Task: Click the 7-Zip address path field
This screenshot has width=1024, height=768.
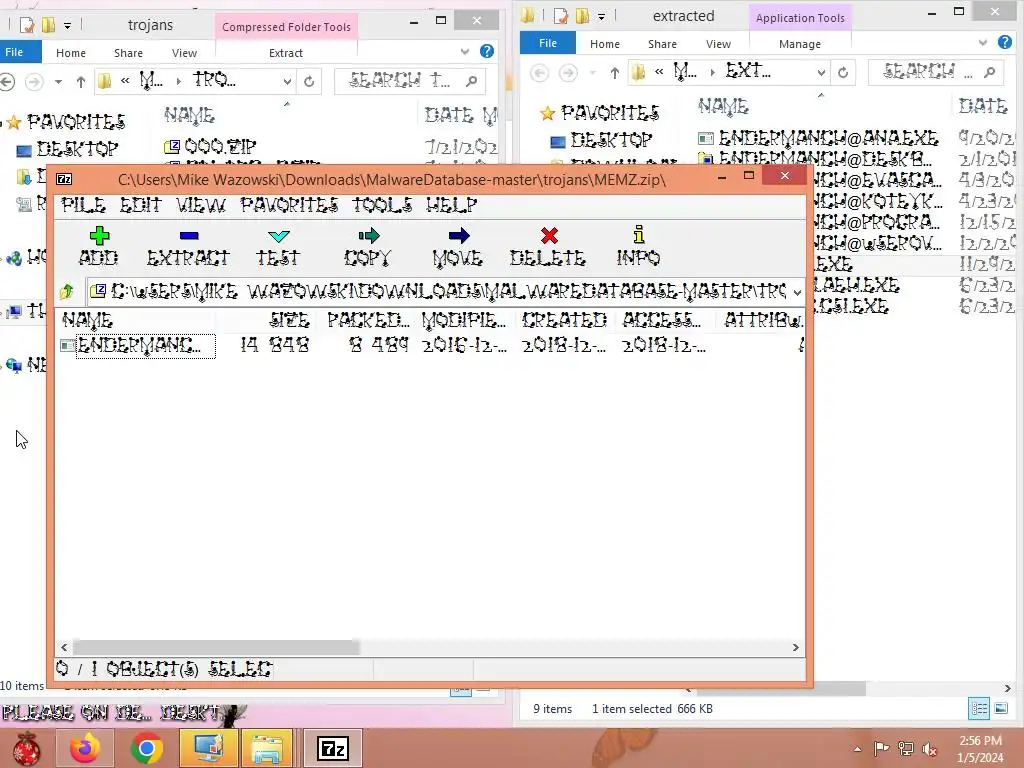Action: click(438, 291)
